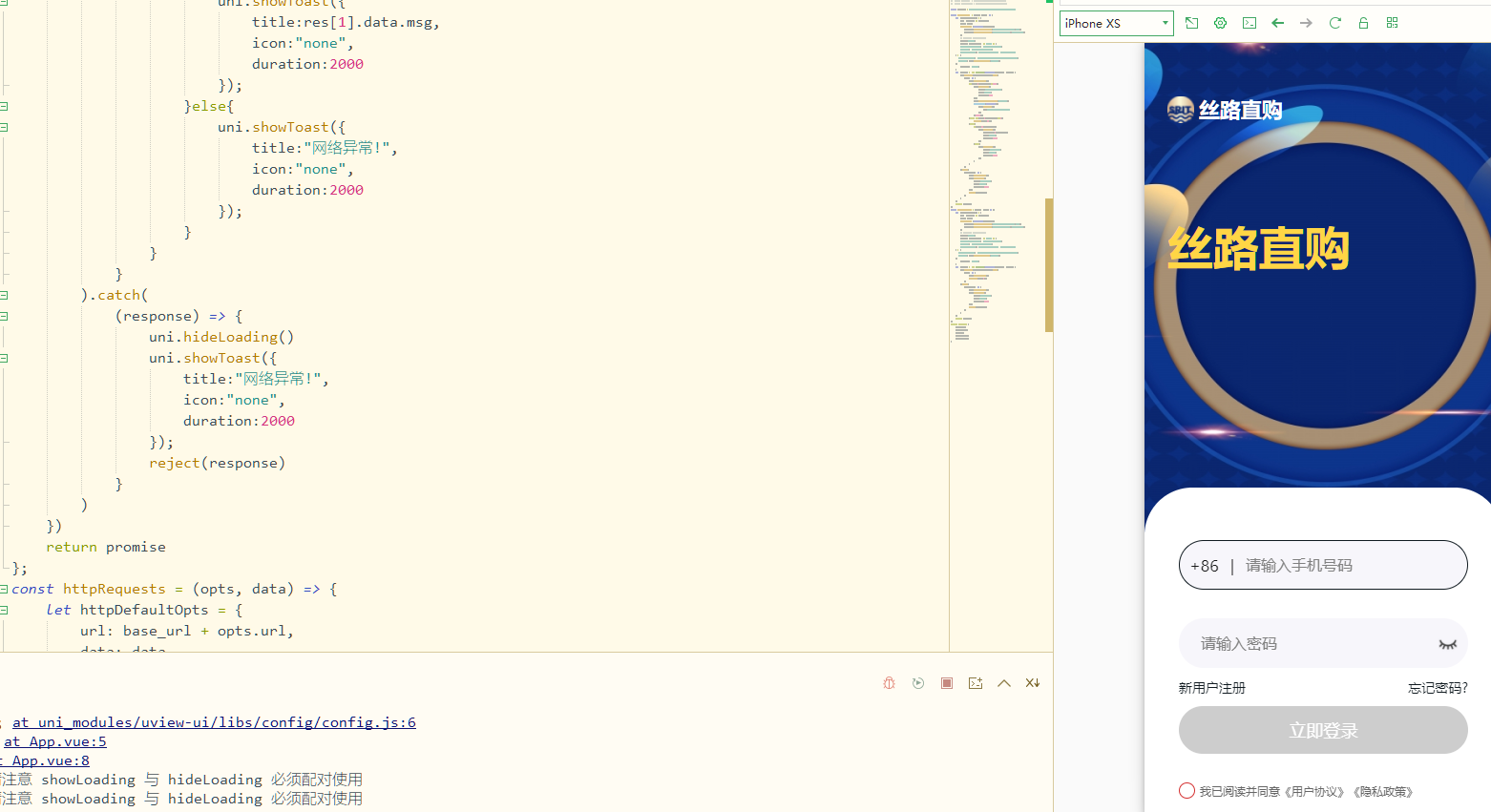Open the preview devtools console icon

(1249, 23)
